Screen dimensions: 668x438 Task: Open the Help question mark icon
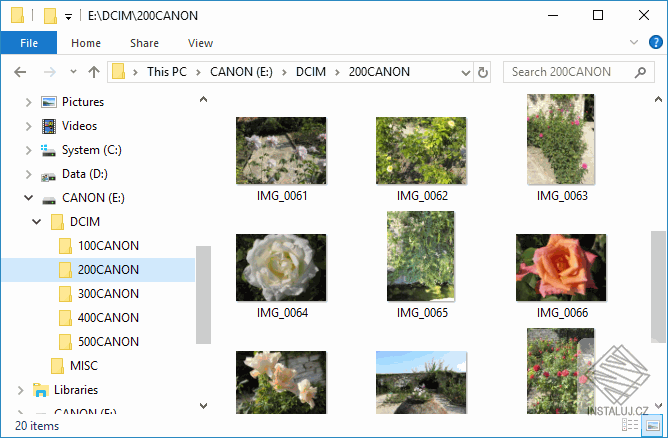click(x=655, y=42)
